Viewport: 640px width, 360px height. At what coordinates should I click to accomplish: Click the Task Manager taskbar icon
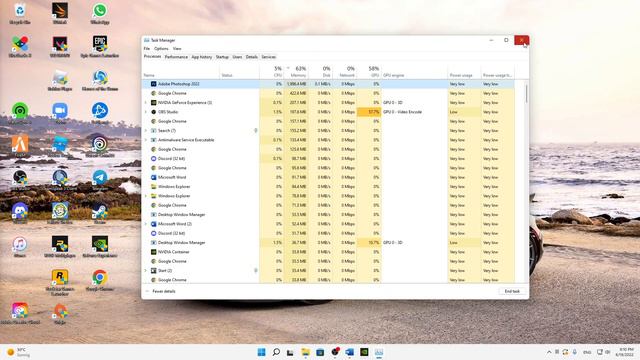[x=379, y=352]
